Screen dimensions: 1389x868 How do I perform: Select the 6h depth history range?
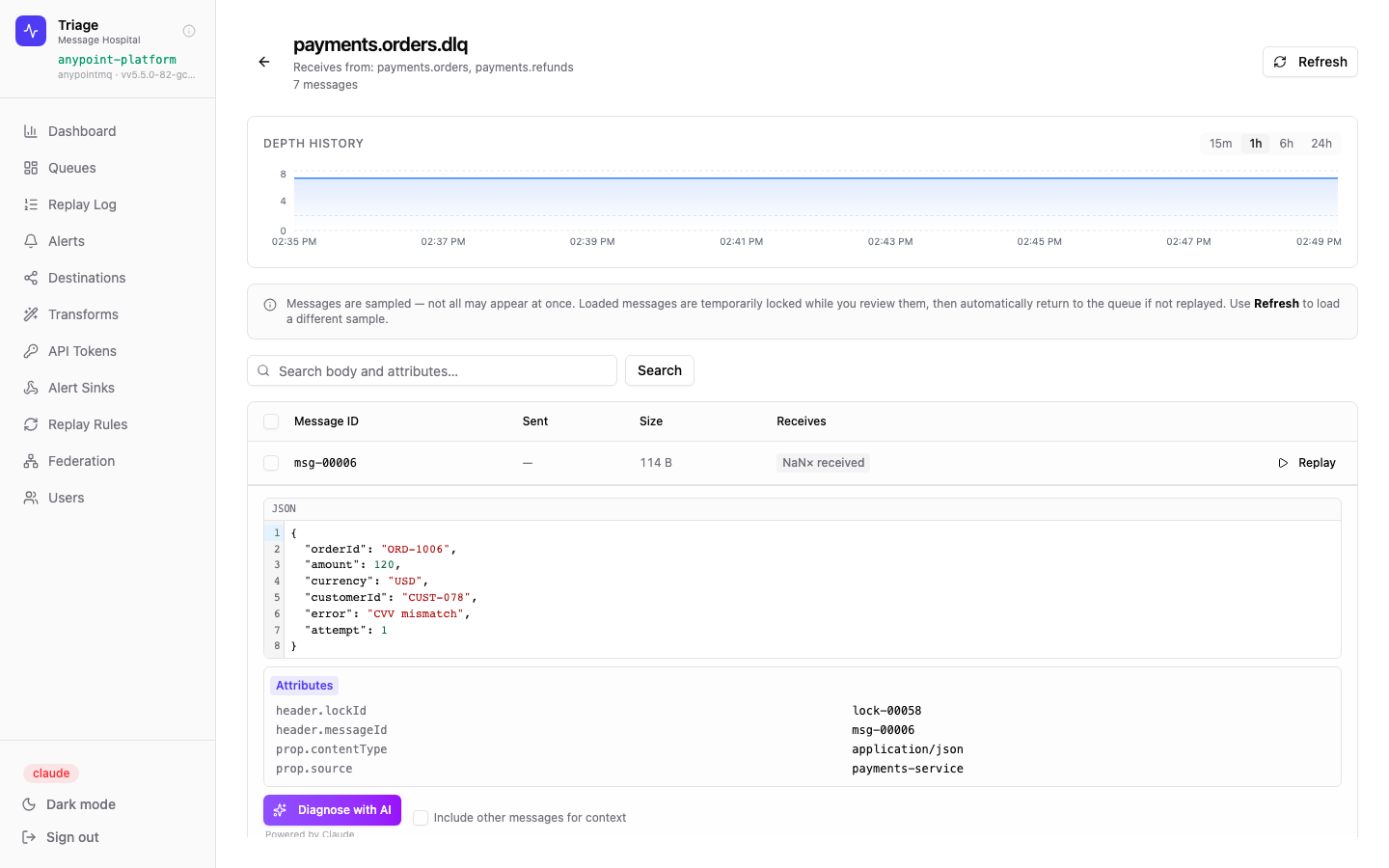point(1287,144)
